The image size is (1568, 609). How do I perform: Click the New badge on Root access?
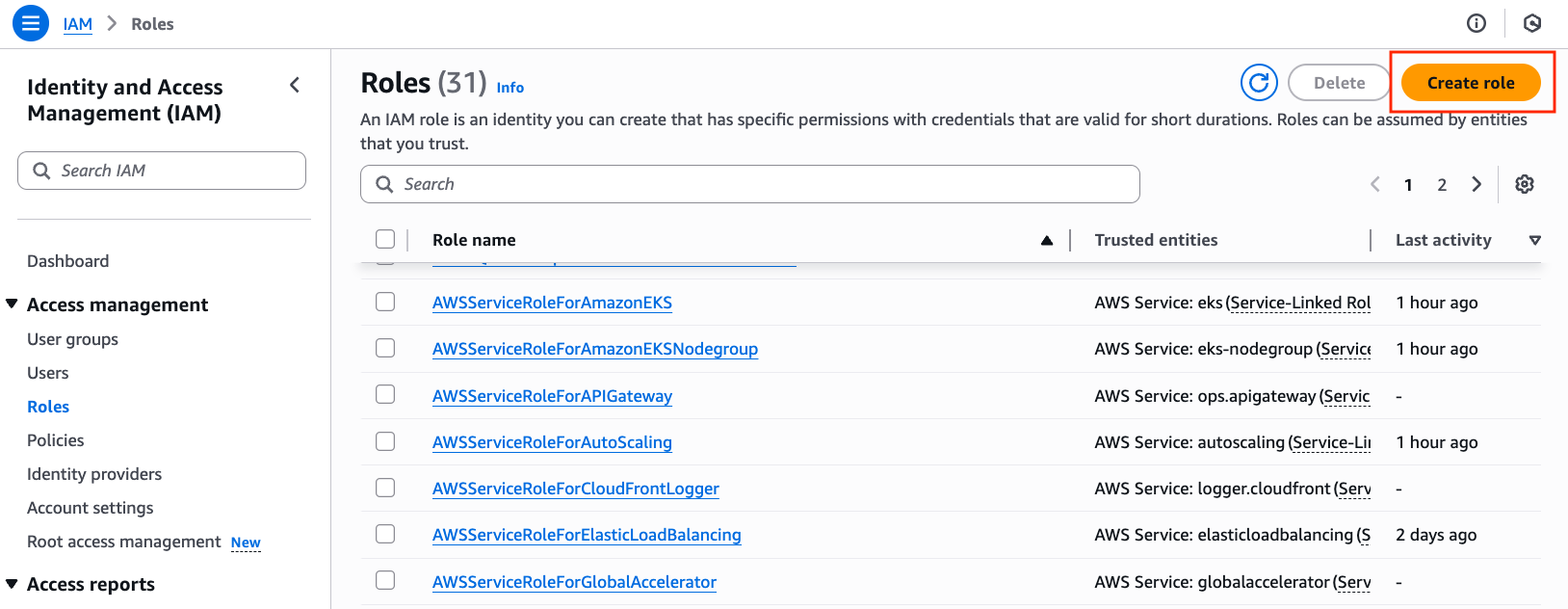click(x=246, y=543)
